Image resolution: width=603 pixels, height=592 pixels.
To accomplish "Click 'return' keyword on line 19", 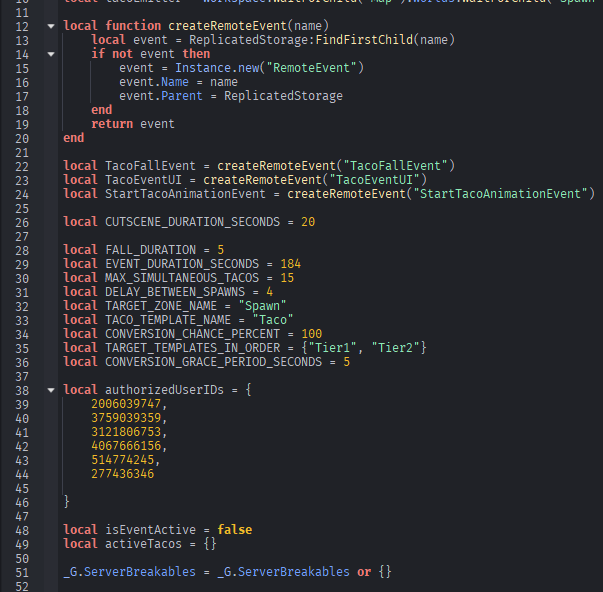I will 112,124.
